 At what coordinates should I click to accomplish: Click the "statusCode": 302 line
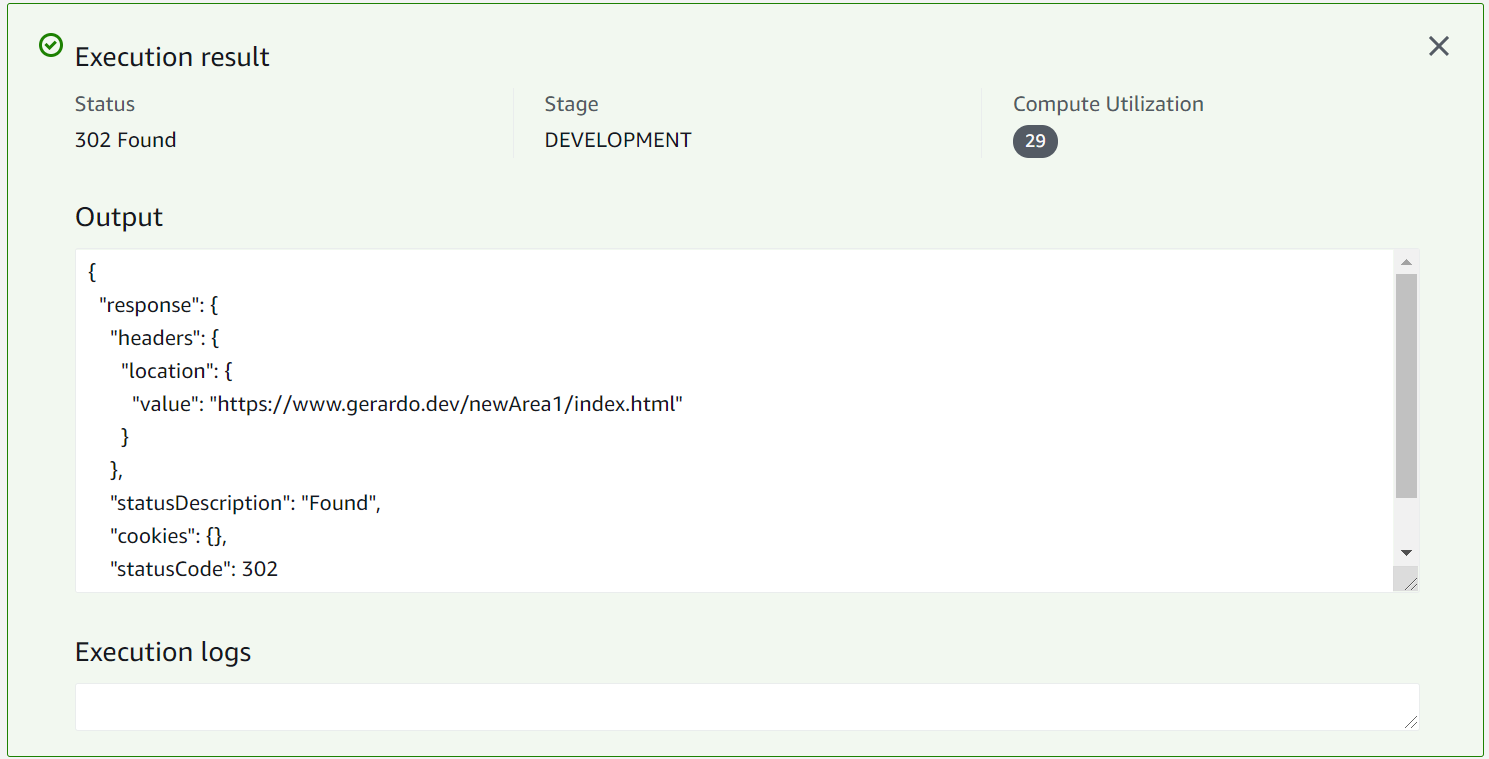click(x=194, y=569)
